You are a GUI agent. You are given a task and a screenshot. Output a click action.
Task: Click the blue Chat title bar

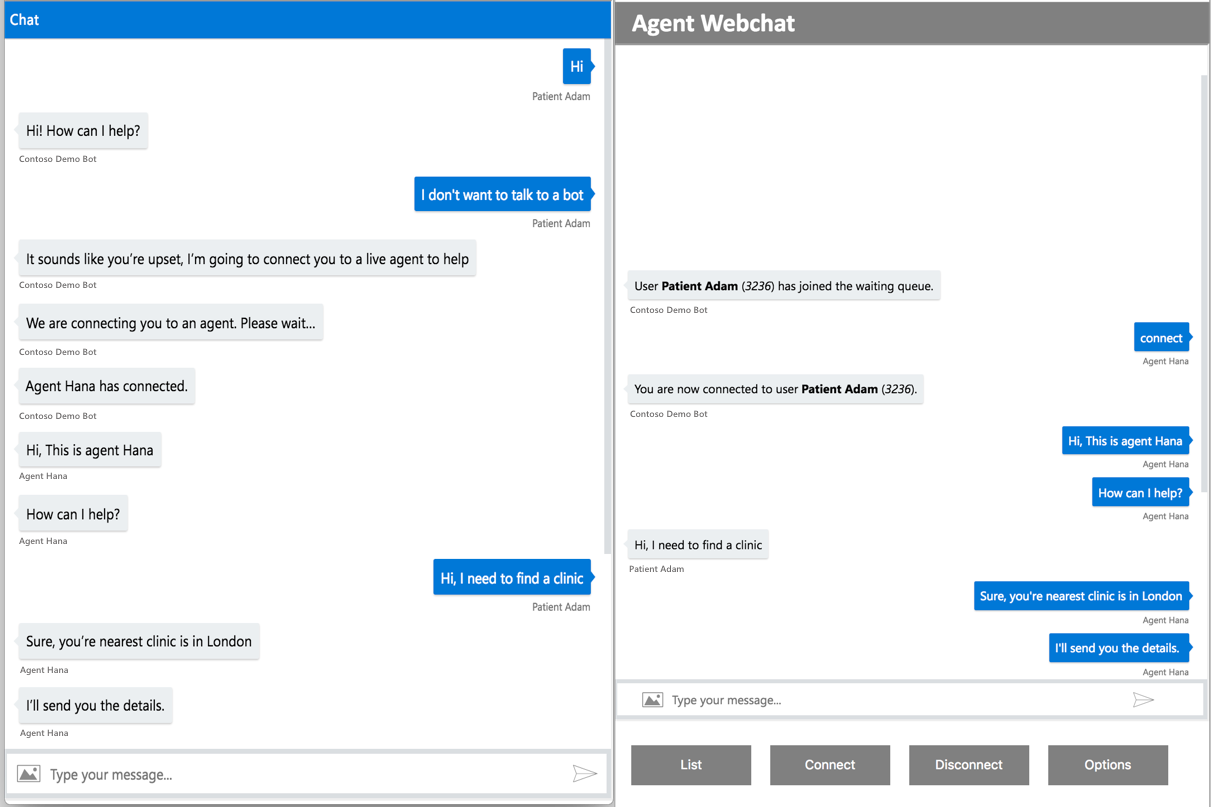pyautogui.click(x=300, y=19)
